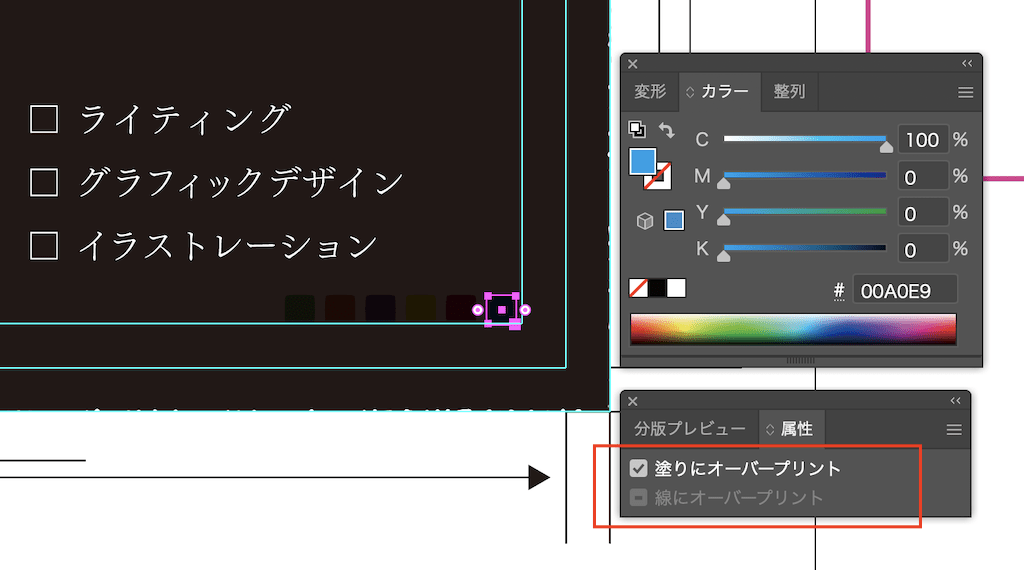Viewport: 1024px width, 570px height.
Task: Click the K percentage value field
Action: click(923, 249)
